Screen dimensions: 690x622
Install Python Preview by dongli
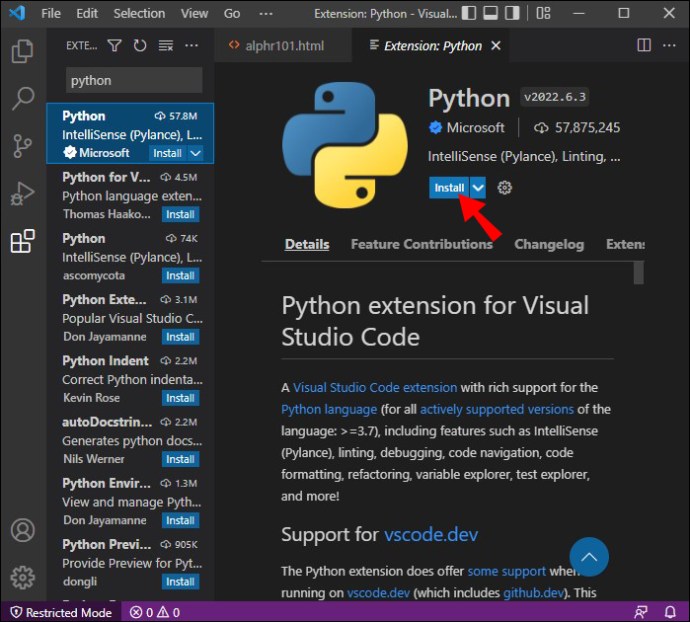tap(180, 582)
